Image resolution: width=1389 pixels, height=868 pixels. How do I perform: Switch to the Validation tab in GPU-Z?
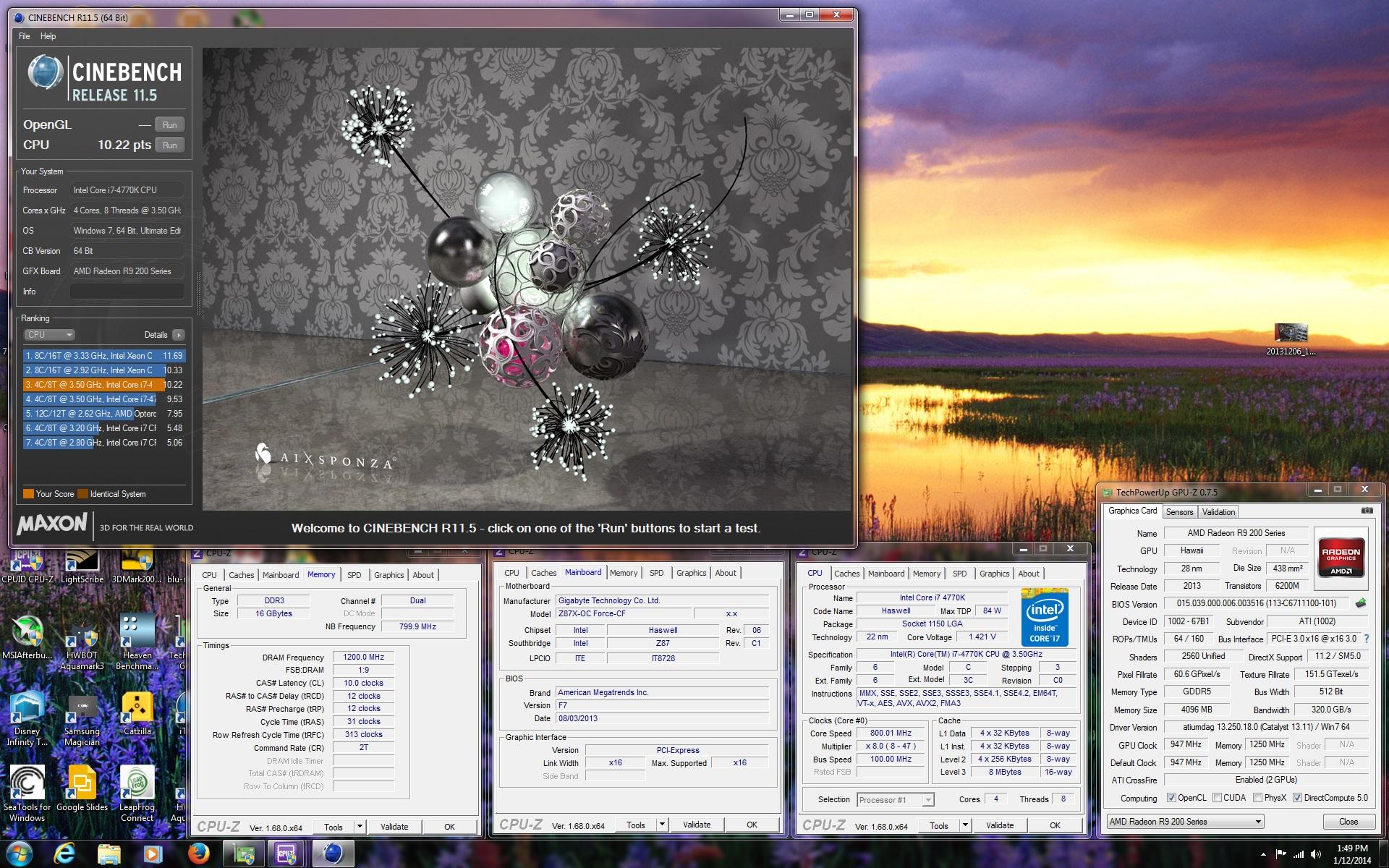[1218, 512]
